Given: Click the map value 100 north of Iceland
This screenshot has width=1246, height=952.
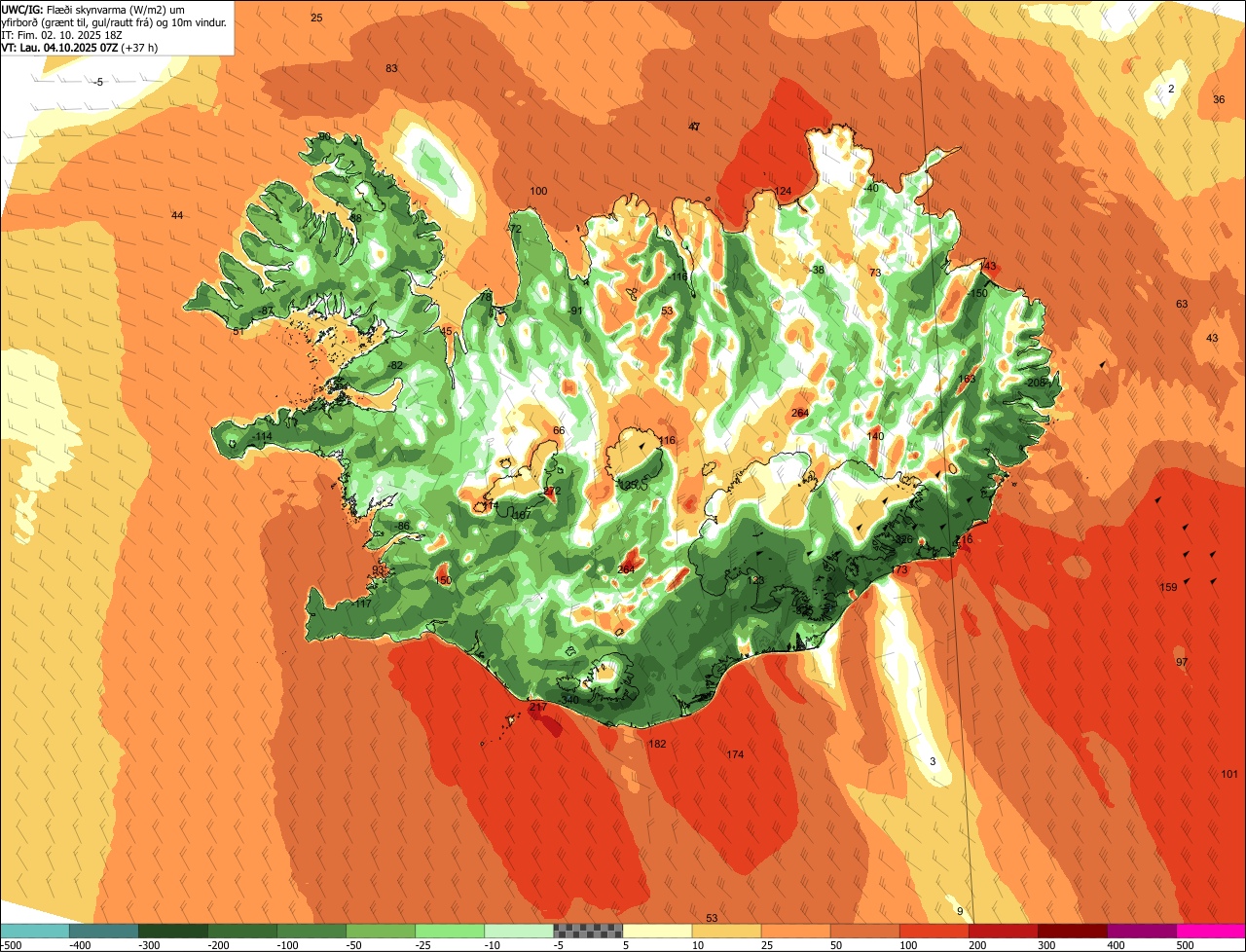Looking at the screenshot, I should pos(538,191).
